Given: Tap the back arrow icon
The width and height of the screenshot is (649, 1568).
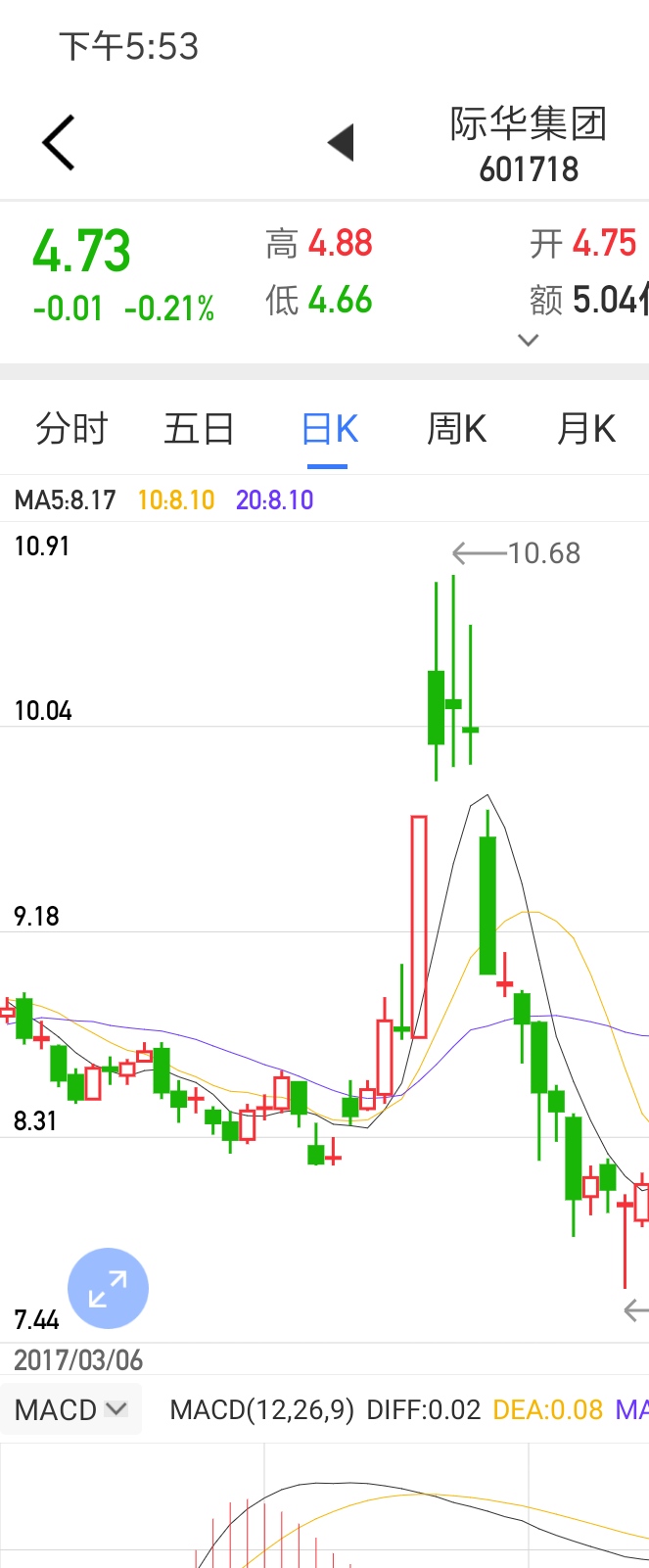Looking at the screenshot, I should (x=59, y=143).
